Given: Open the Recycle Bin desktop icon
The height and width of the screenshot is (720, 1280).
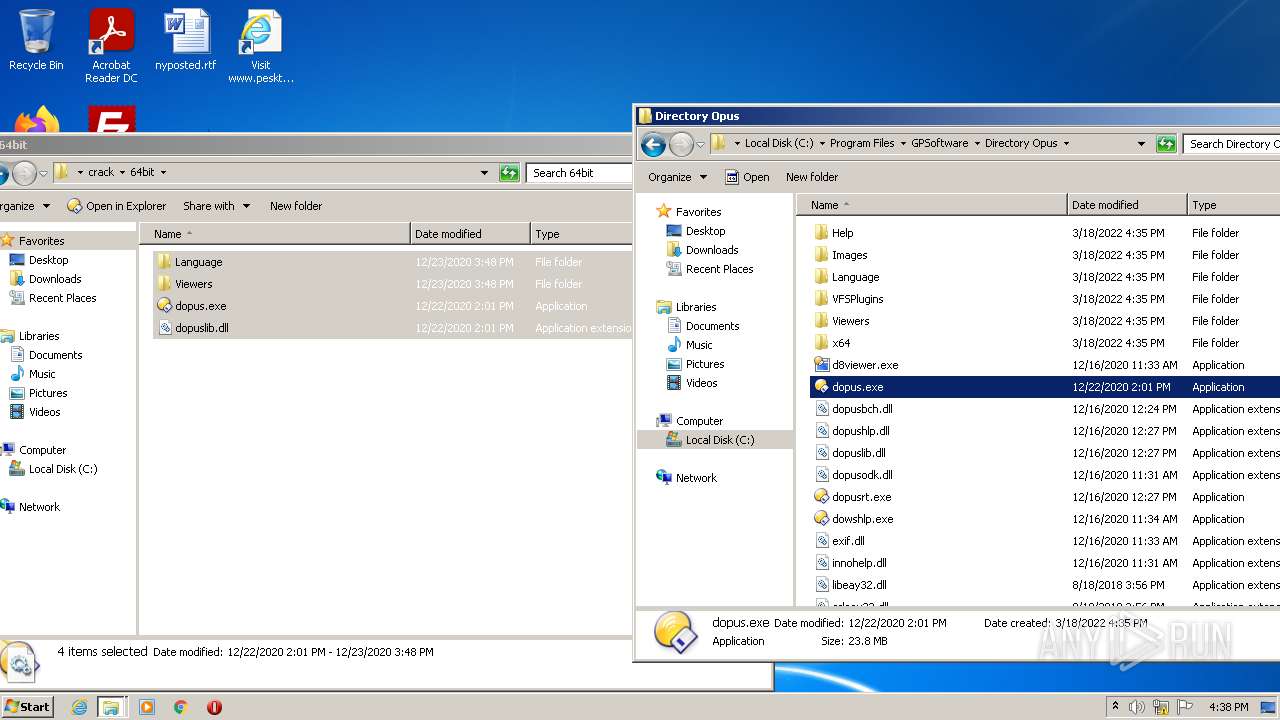Looking at the screenshot, I should pyautogui.click(x=36, y=40).
